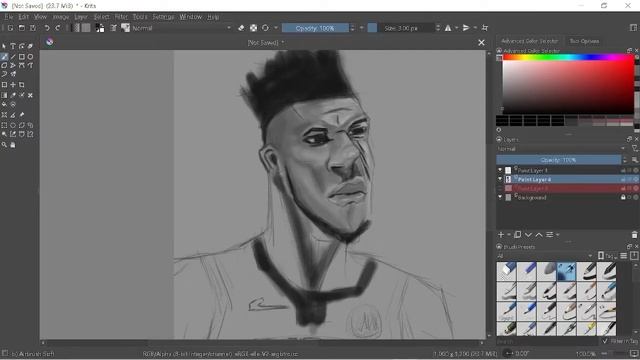
Task: Open the Edit menu
Action: coord(23,17)
